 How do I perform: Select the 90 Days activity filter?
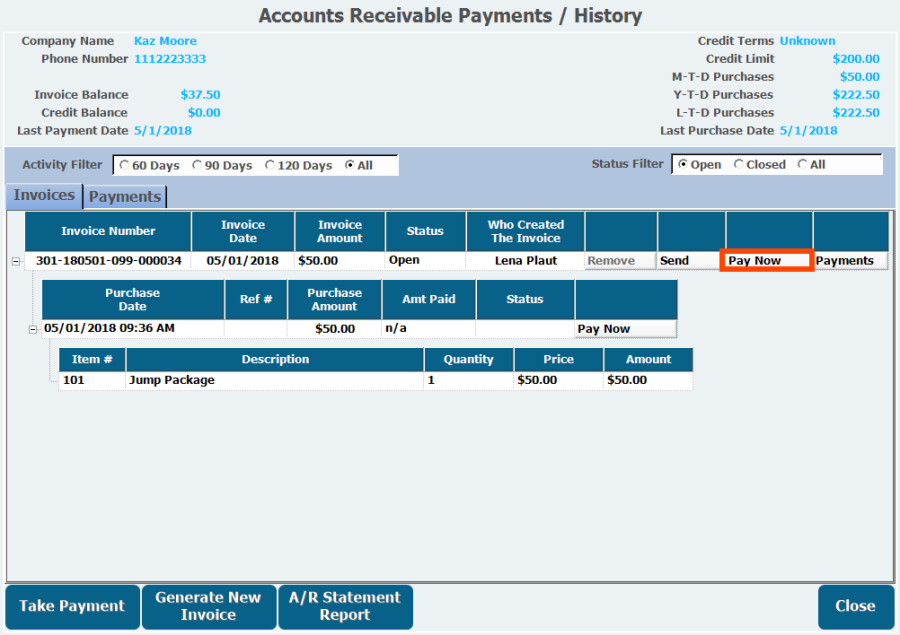(197, 165)
